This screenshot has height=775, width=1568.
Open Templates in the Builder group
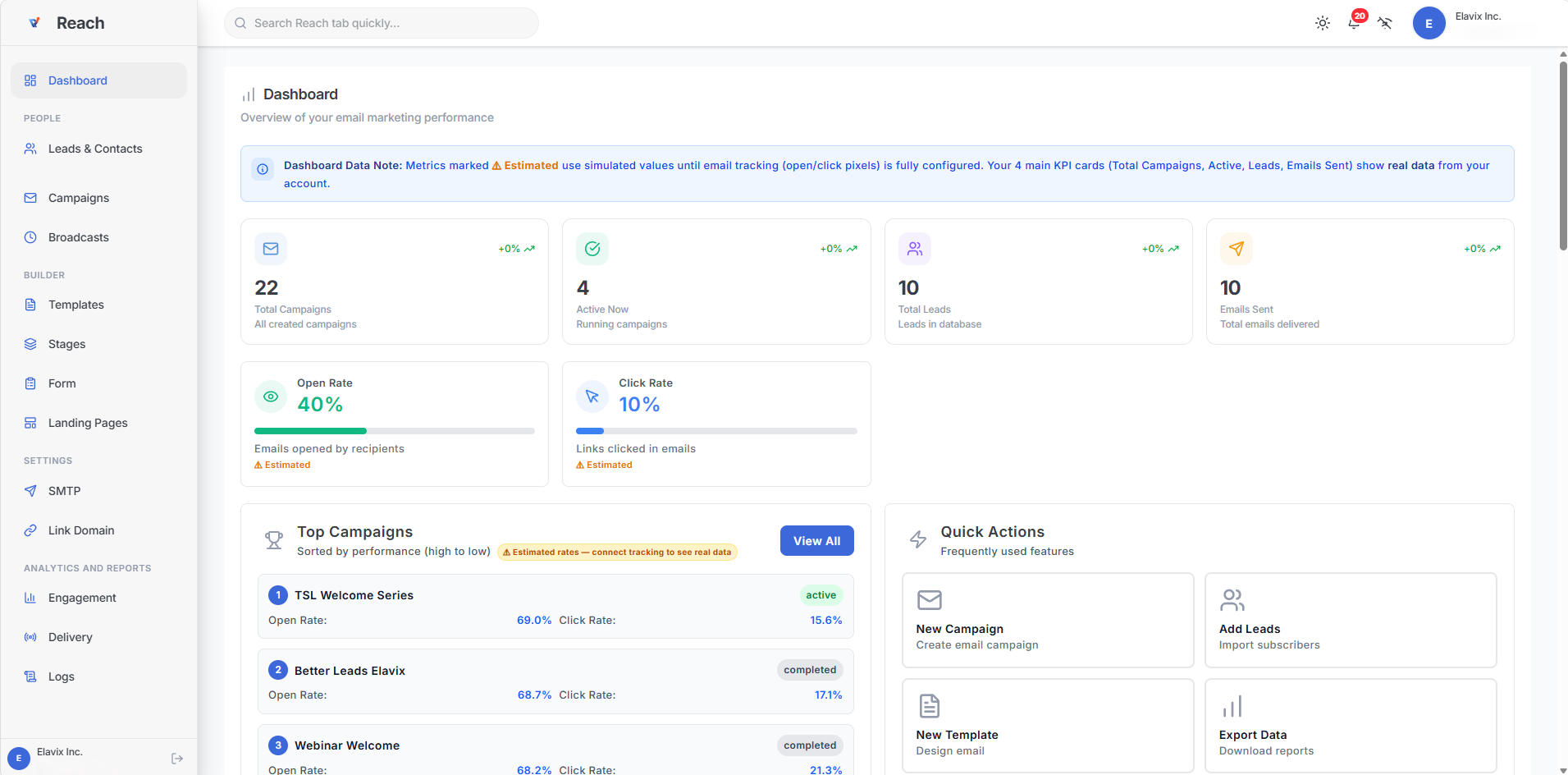click(x=98, y=305)
